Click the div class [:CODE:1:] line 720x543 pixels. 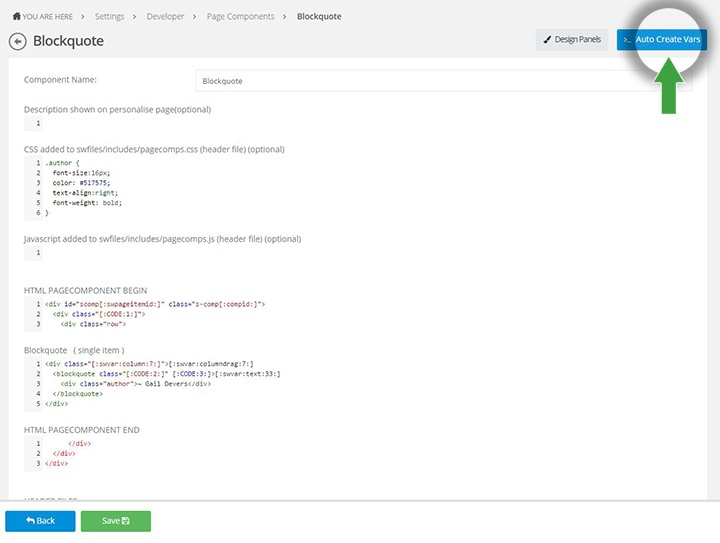point(99,314)
